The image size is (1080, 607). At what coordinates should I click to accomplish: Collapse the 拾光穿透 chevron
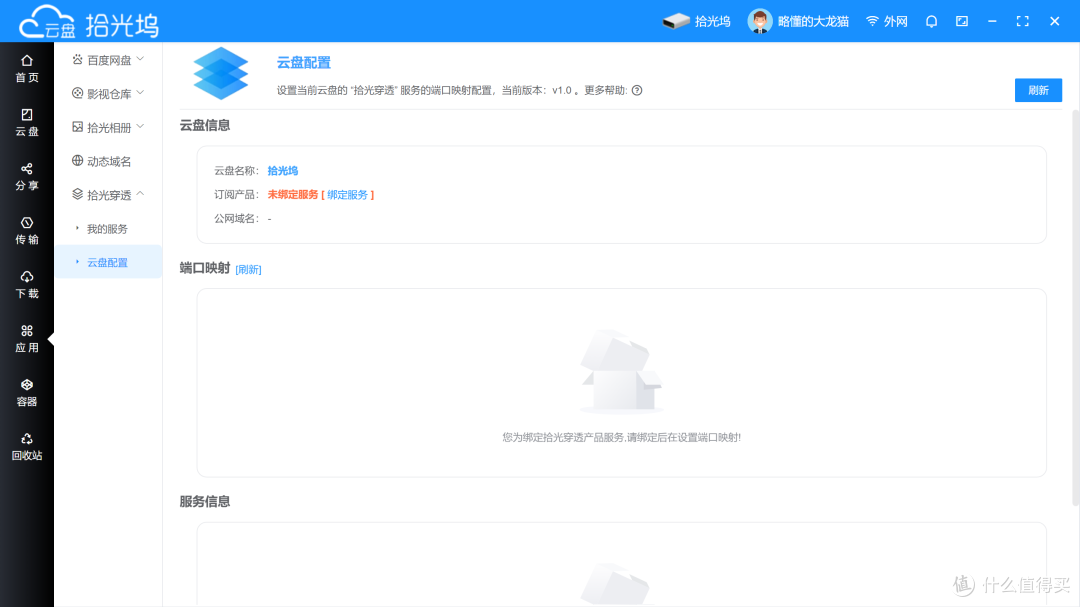(141, 194)
